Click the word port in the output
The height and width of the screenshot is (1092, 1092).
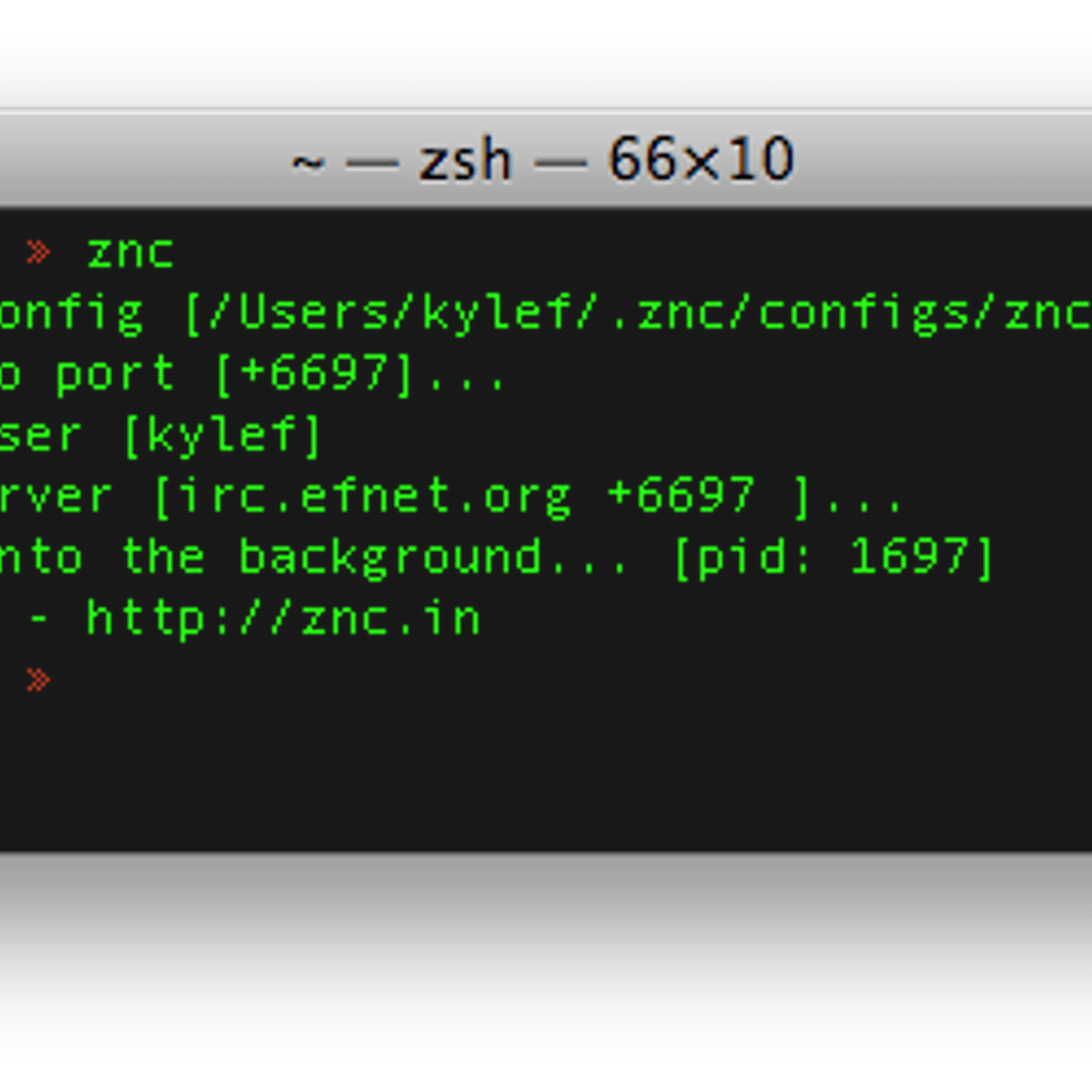pos(115,375)
